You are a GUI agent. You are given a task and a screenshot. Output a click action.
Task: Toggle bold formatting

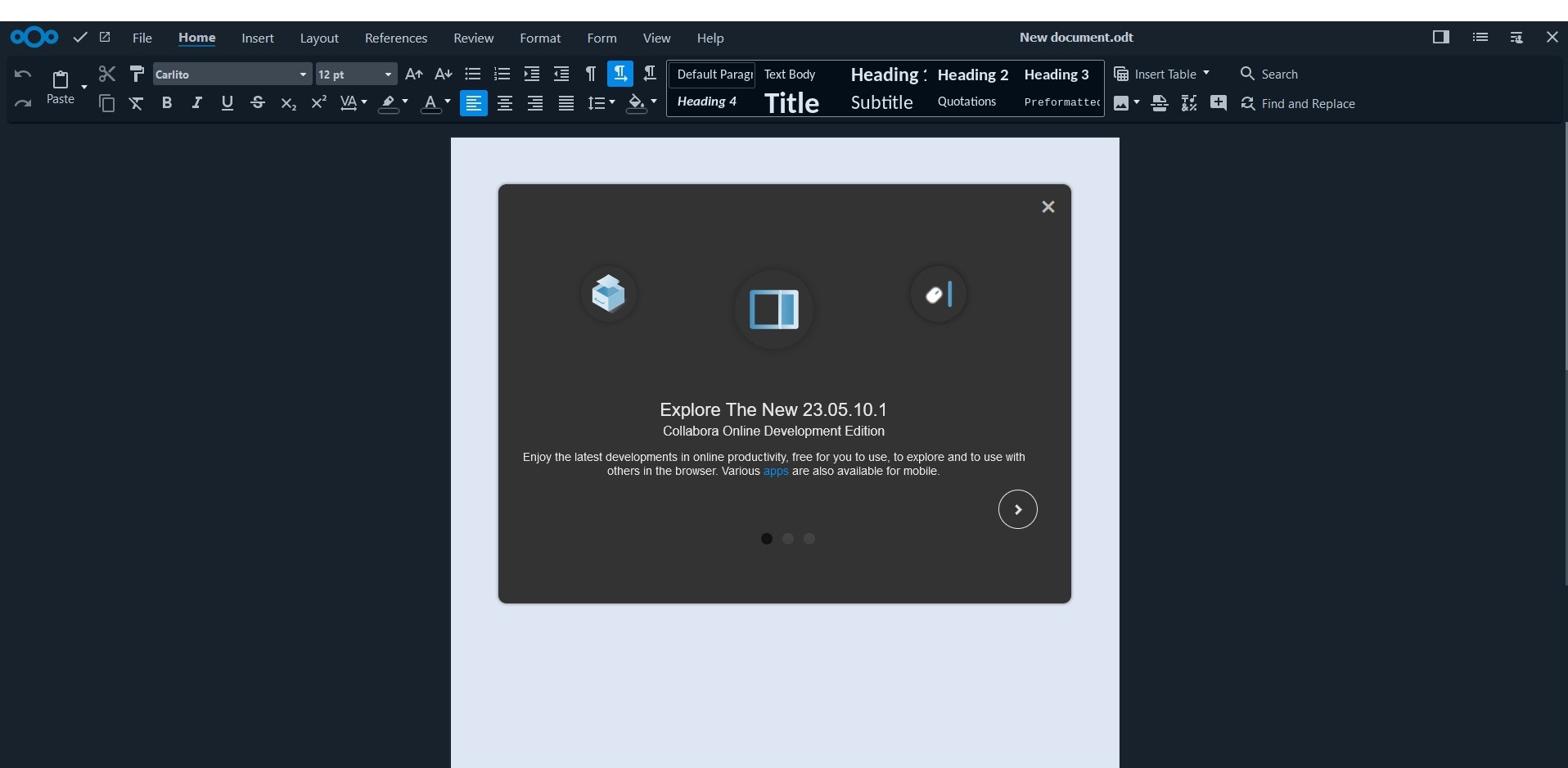click(167, 103)
